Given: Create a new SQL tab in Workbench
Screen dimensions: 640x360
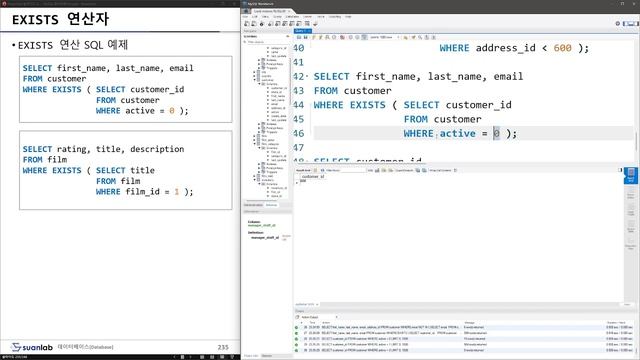Looking at the screenshot, I should [247, 24].
